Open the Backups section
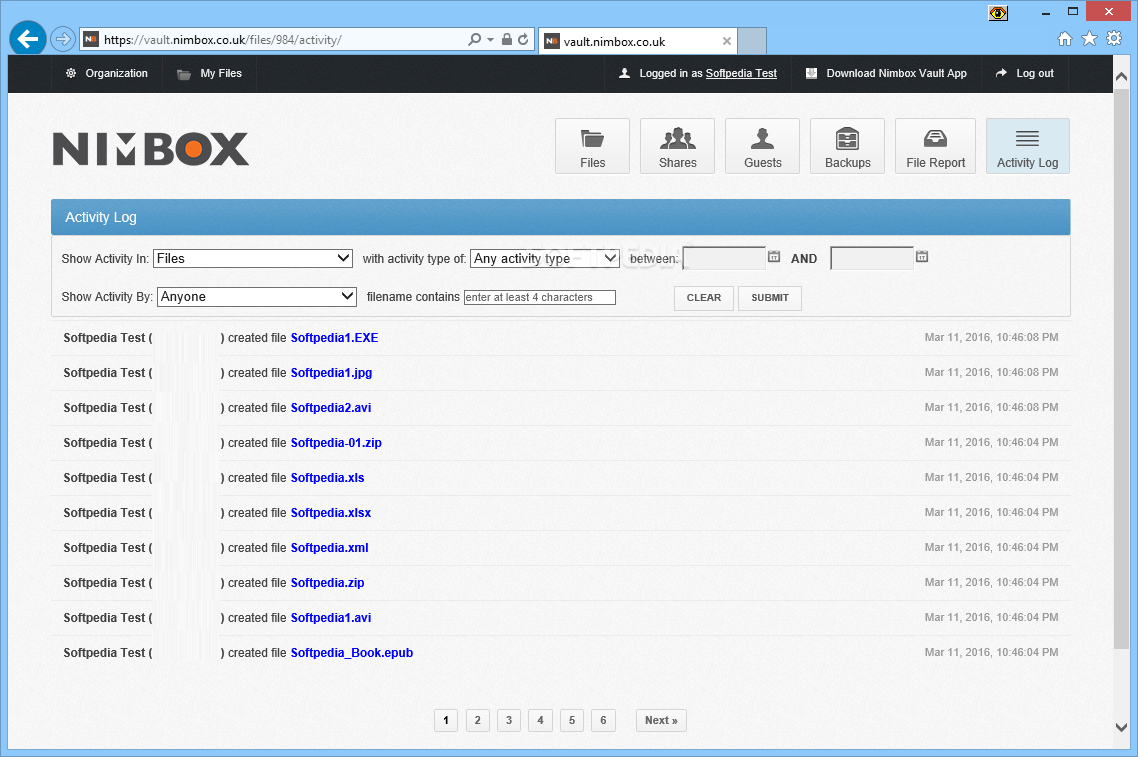1138x757 pixels. 847,146
